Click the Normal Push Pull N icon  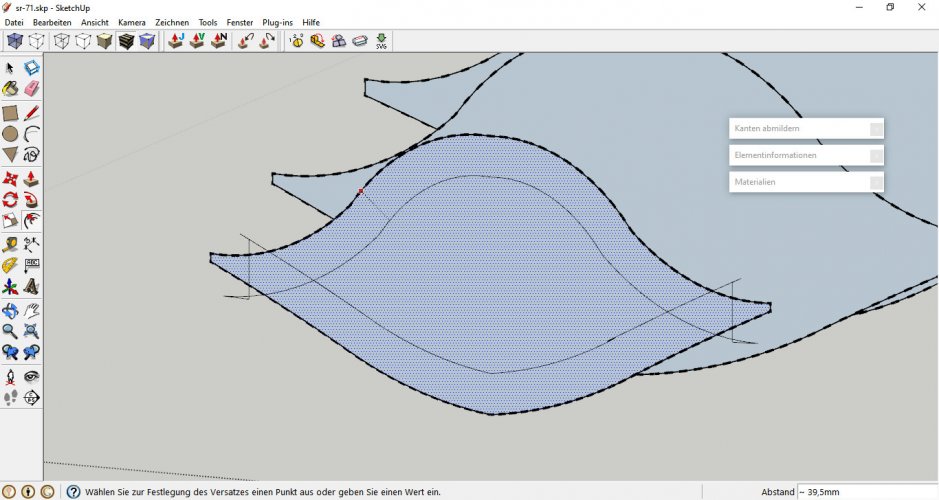point(219,41)
